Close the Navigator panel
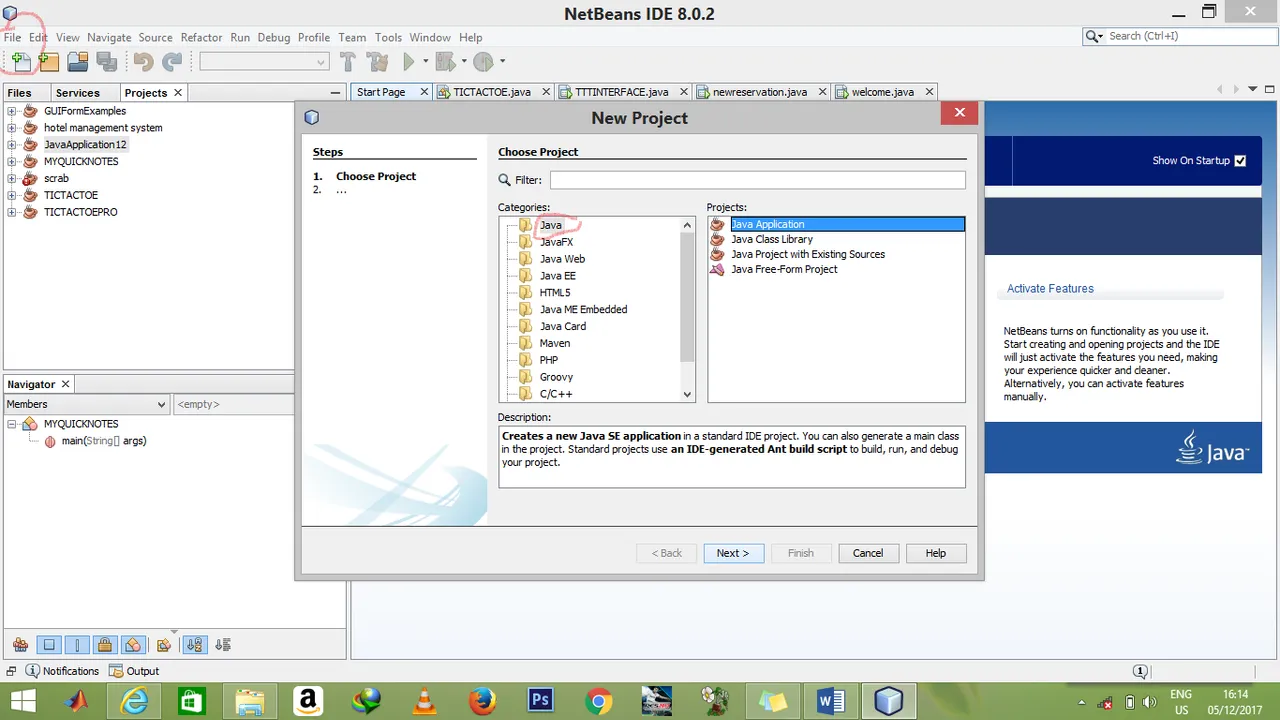Viewport: 1280px width, 720px height. pyautogui.click(x=65, y=384)
